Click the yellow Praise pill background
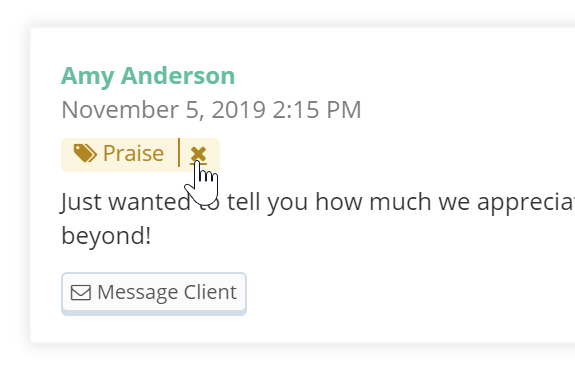Image resolution: width=575 pixels, height=369 pixels. (x=140, y=155)
